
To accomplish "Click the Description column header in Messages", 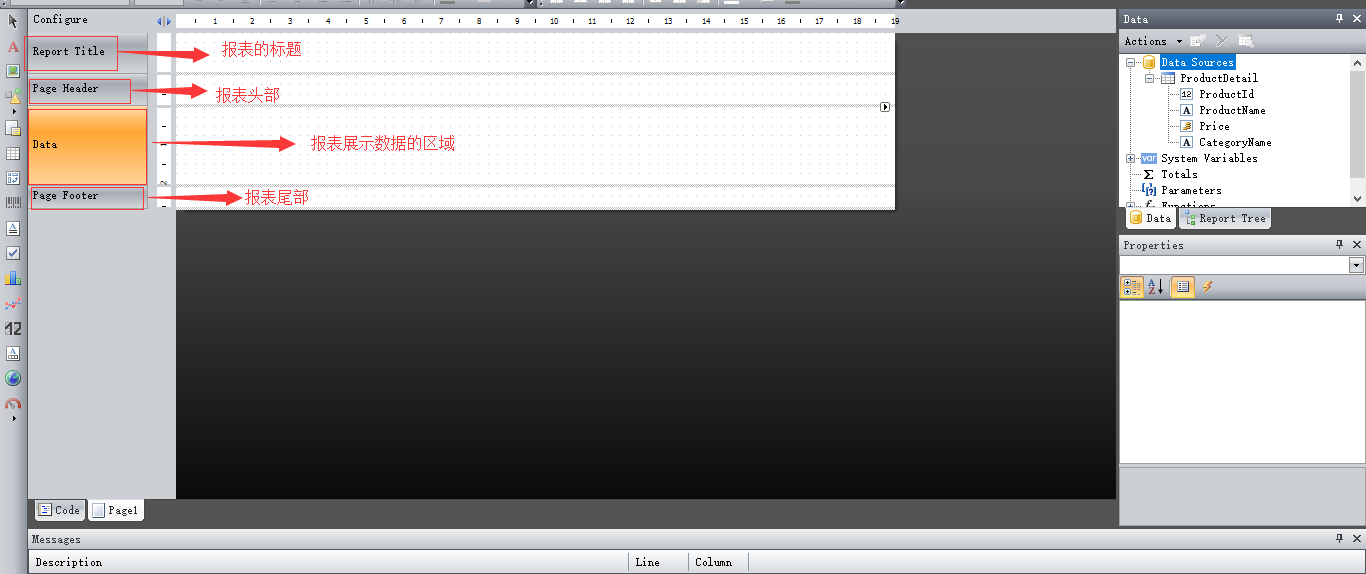I will click(x=328, y=562).
